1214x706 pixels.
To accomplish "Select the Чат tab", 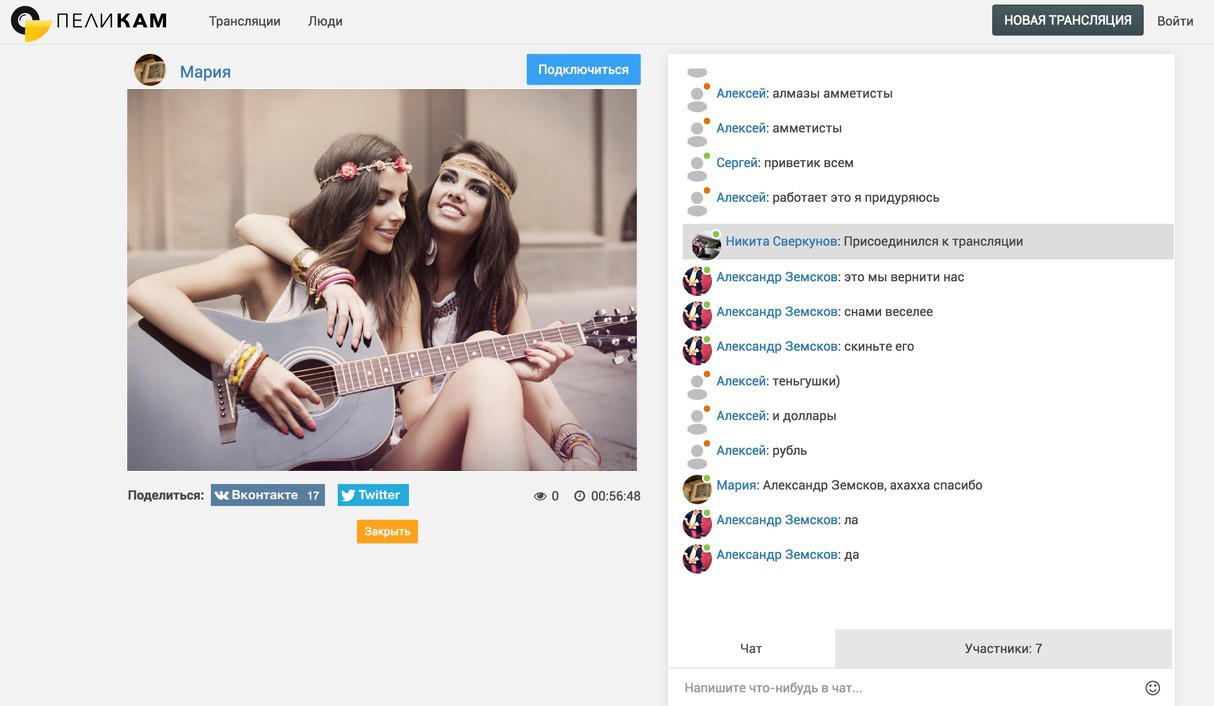I will tap(751, 649).
